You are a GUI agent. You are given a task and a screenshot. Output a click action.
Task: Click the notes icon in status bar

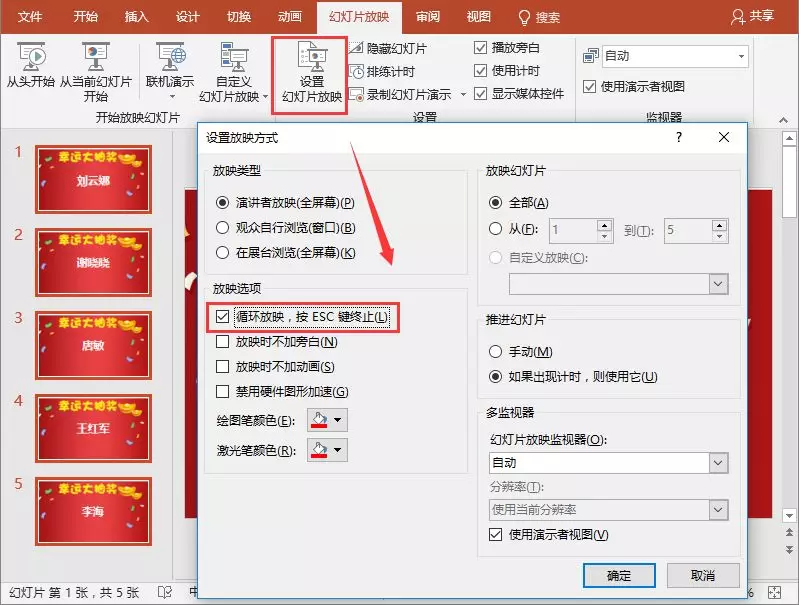[x=165, y=592]
